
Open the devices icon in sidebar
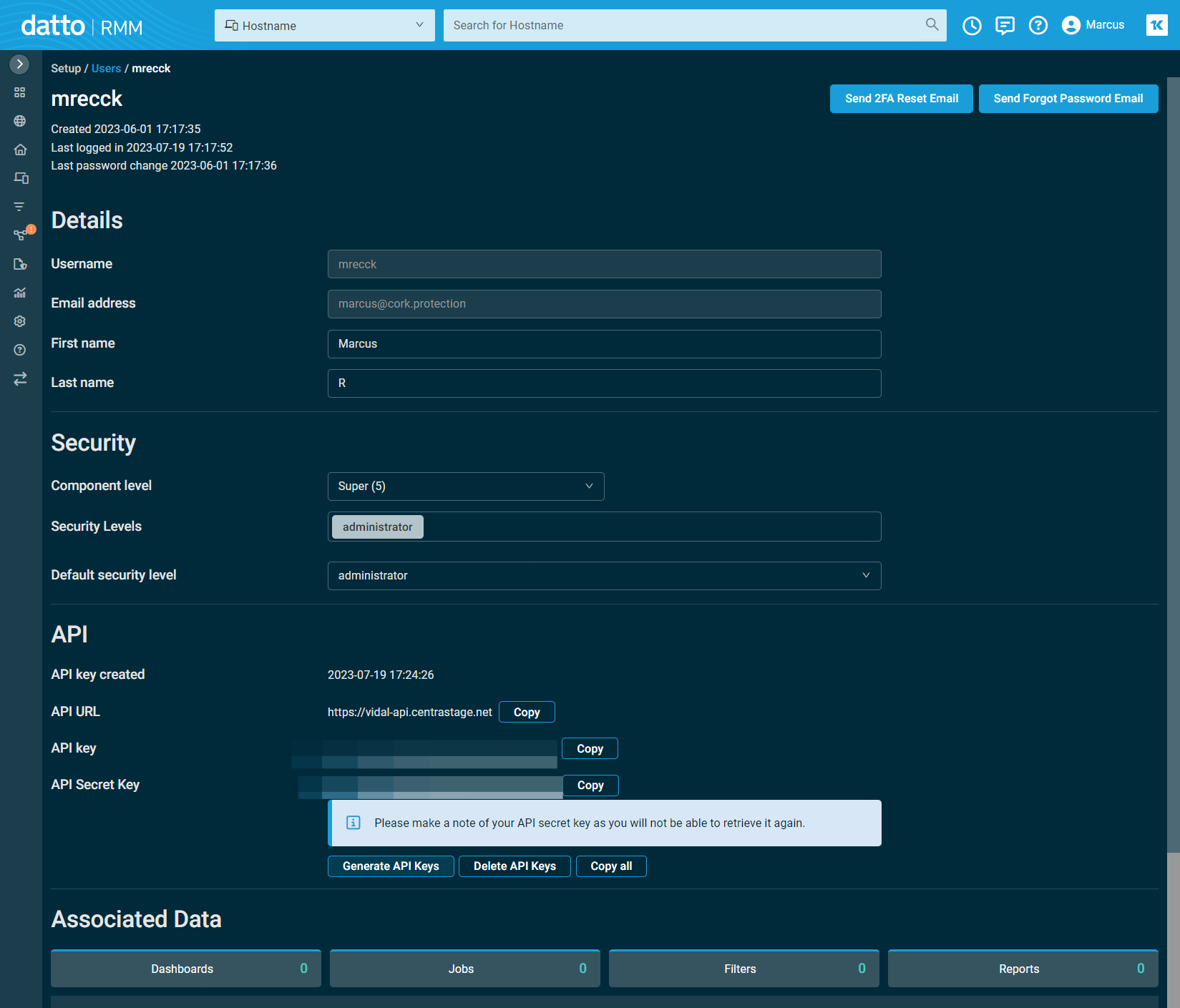(21, 178)
